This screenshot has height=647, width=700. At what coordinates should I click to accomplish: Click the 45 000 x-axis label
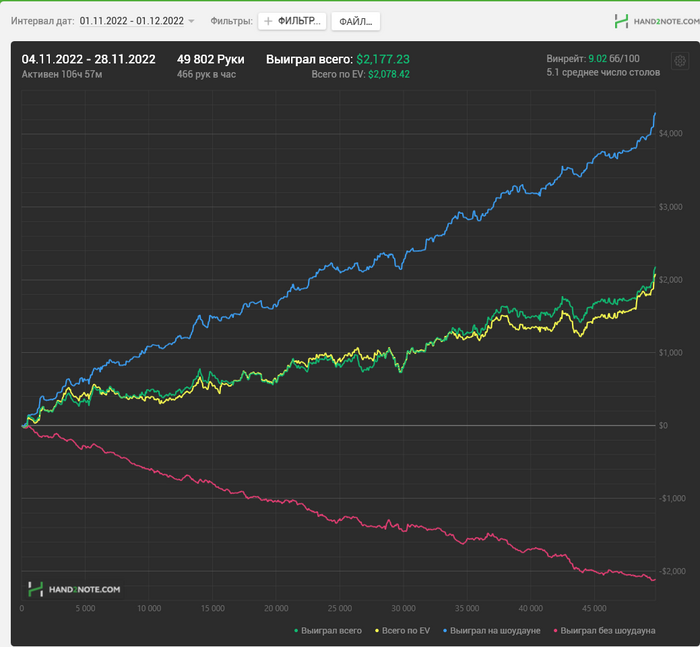(x=594, y=608)
